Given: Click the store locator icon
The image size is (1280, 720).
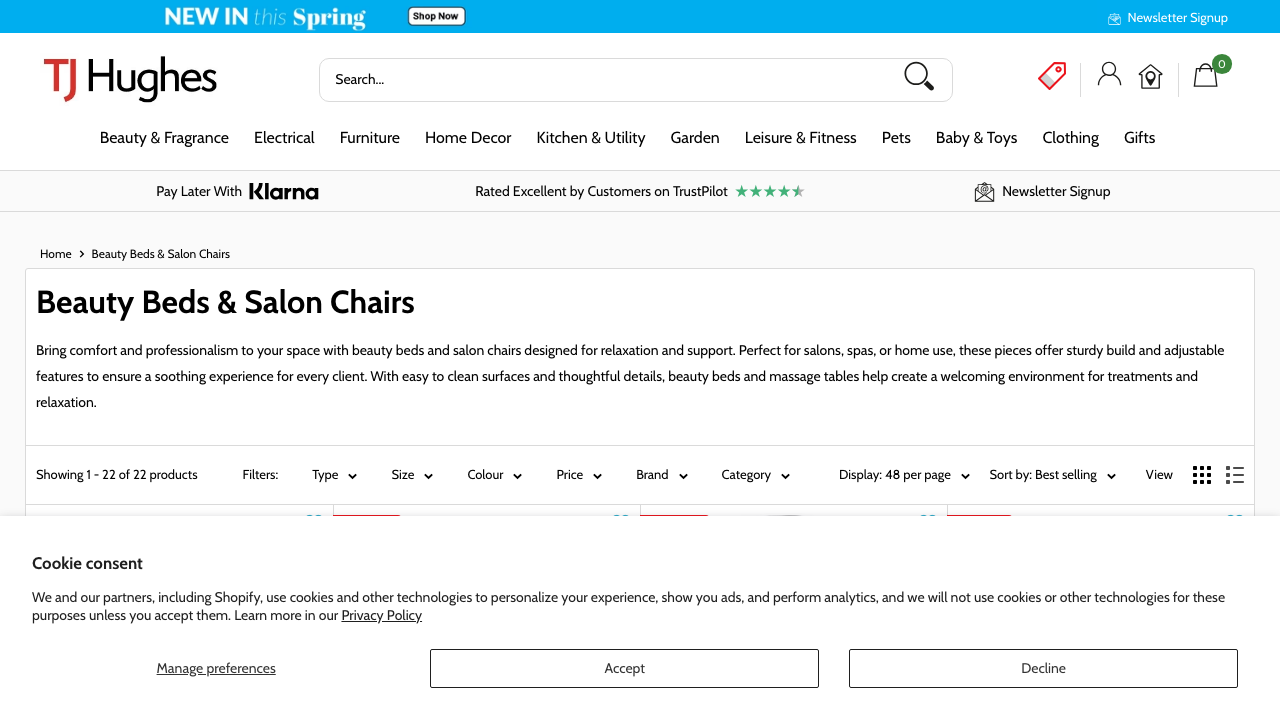Looking at the screenshot, I should 1150,77.
